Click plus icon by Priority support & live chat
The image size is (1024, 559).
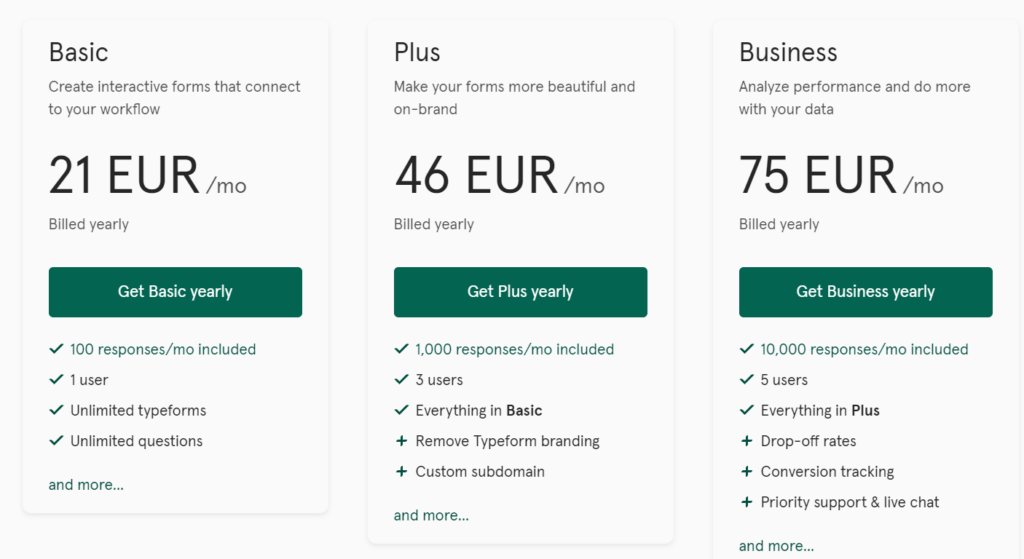746,502
